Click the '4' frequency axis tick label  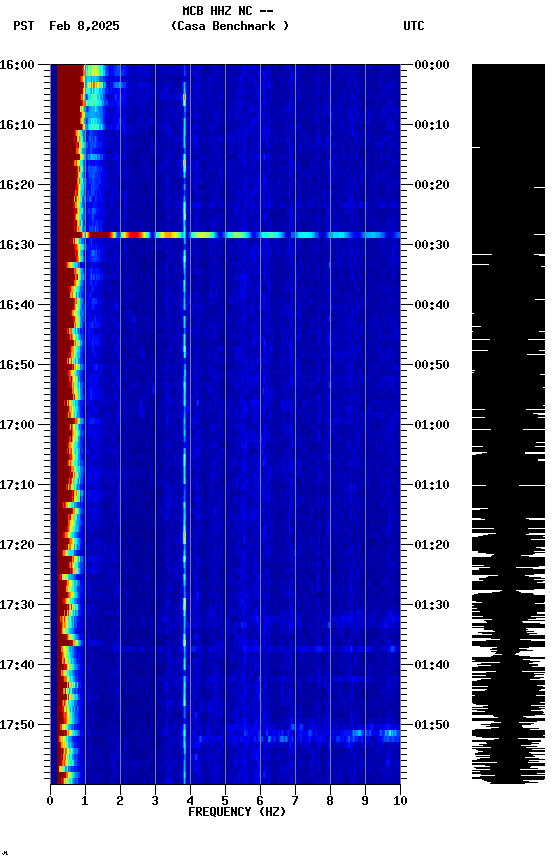[x=190, y=801]
